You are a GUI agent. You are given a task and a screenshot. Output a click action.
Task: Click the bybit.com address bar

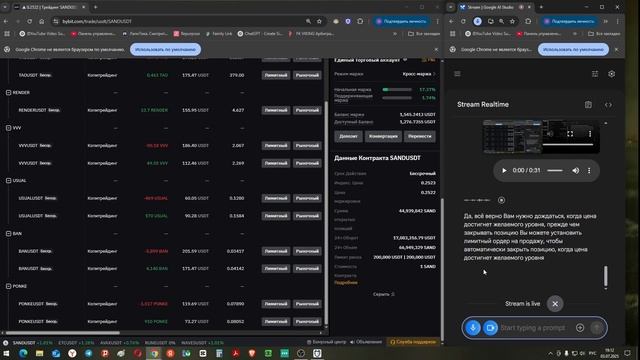click(x=180, y=21)
